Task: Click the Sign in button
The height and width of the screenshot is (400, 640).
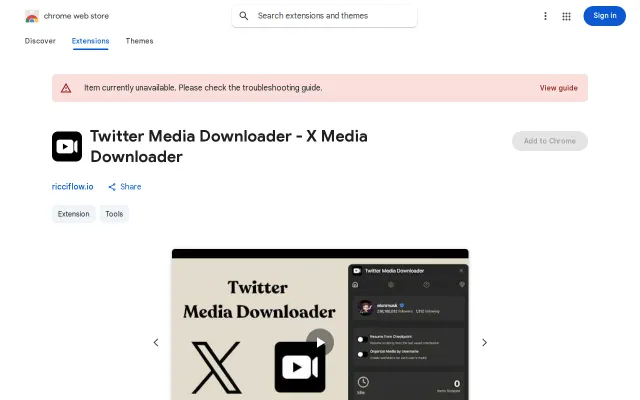Action: pos(604,16)
